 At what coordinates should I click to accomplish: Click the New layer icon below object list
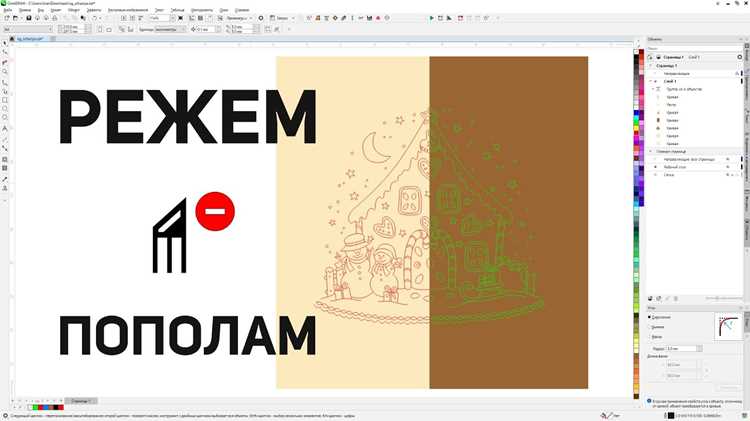650,299
